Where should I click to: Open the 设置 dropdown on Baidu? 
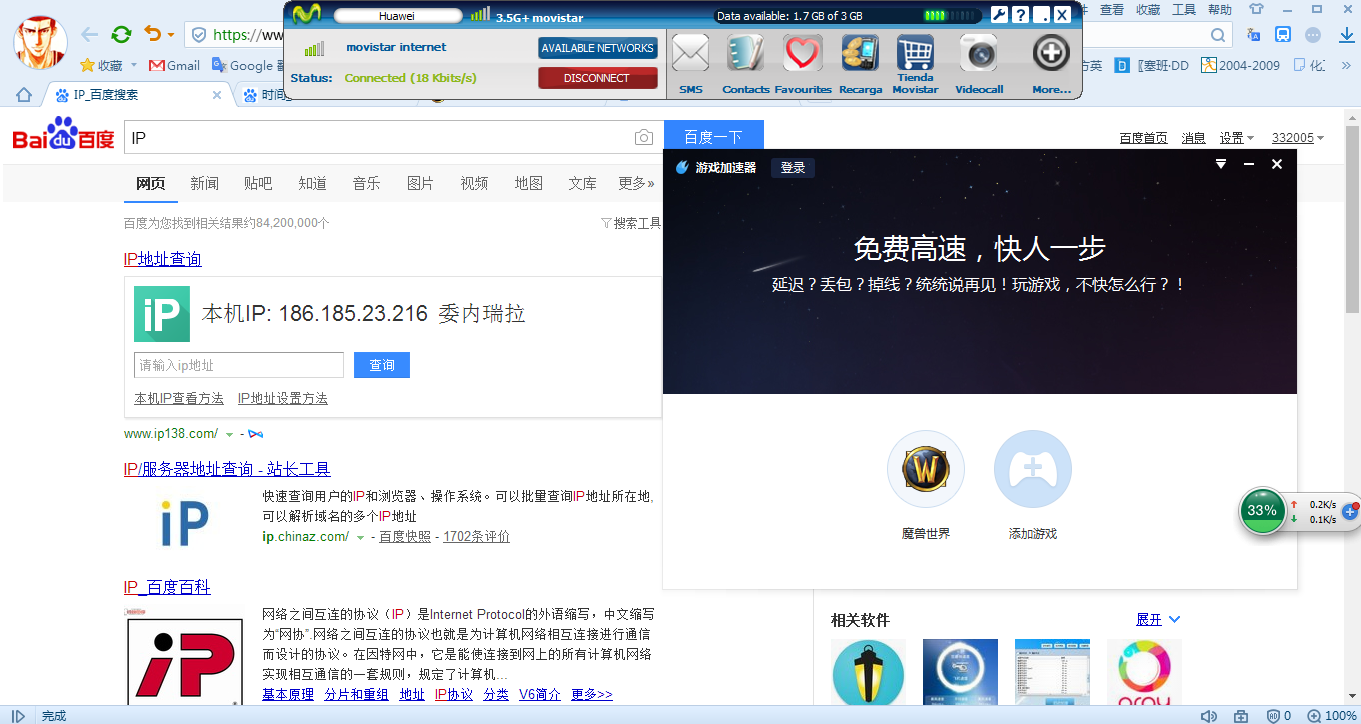[1237, 138]
